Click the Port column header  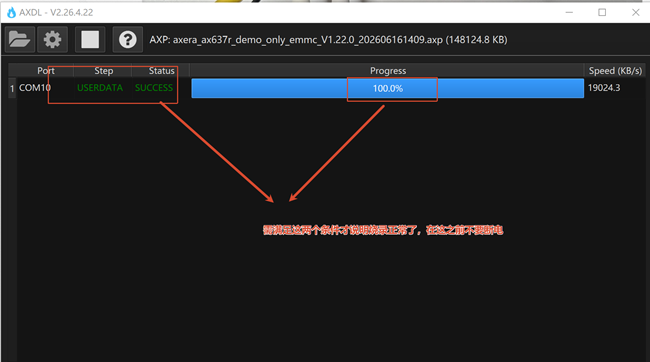click(x=46, y=70)
